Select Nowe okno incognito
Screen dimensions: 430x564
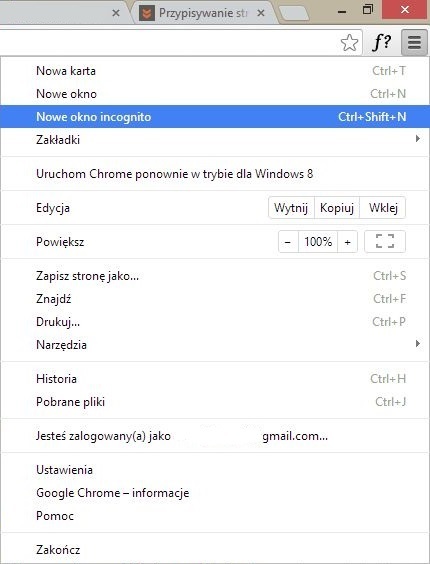point(215,117)
